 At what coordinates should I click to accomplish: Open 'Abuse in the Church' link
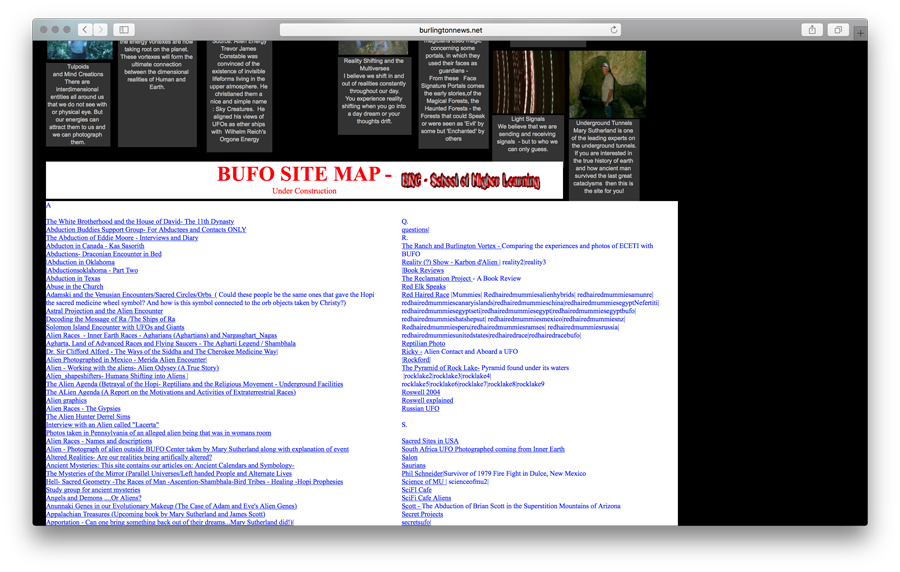click(74, 287)
